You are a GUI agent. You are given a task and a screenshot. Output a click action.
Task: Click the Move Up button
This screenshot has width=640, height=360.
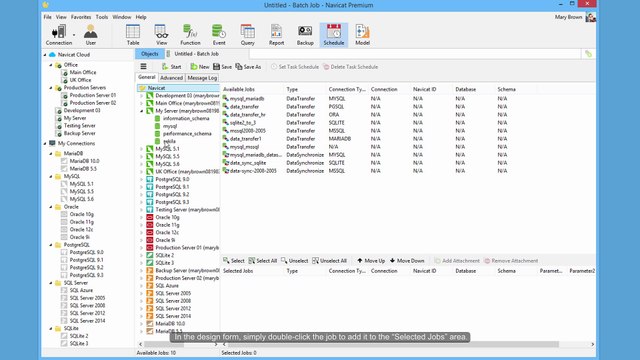(x=371, y=260)
